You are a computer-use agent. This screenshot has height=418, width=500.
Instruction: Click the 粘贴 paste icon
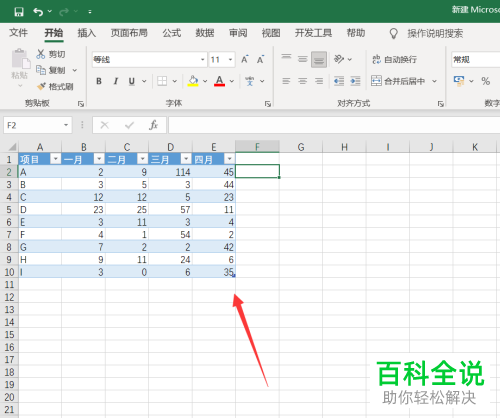click(20, 59)
